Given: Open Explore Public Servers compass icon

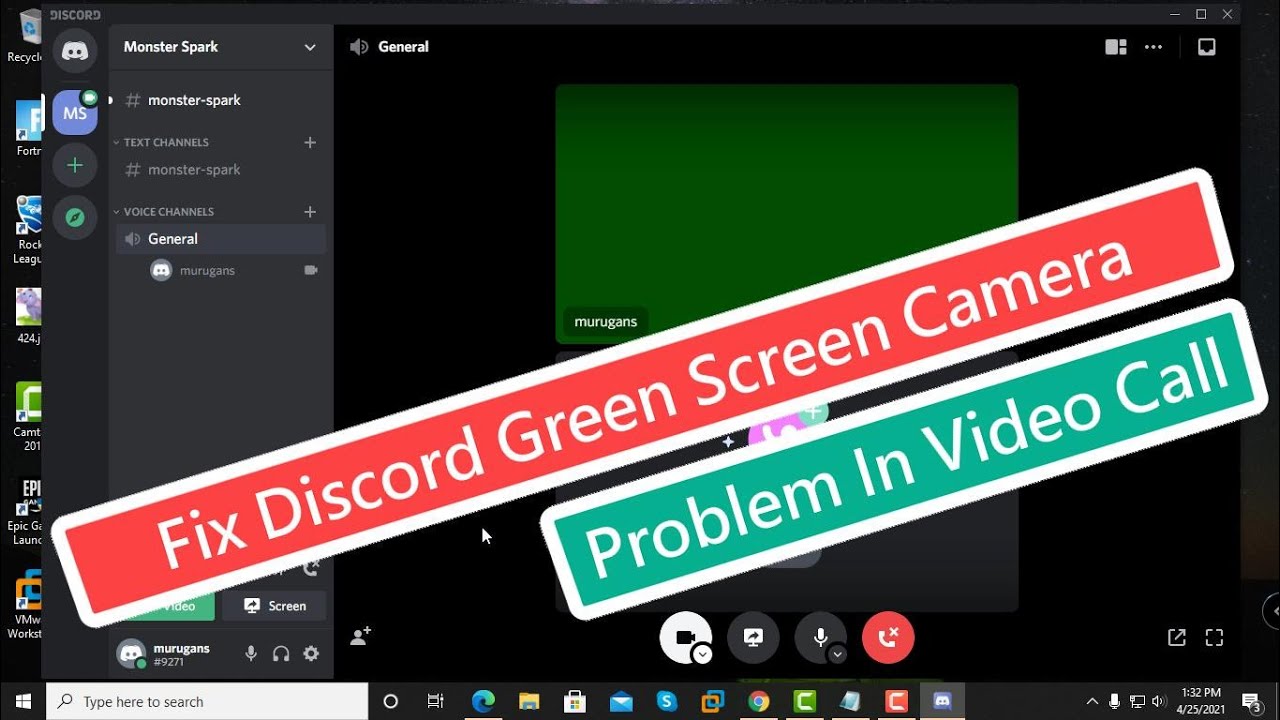Looking at the screenshot, I should pyautogui.click(x=75, y=217).
